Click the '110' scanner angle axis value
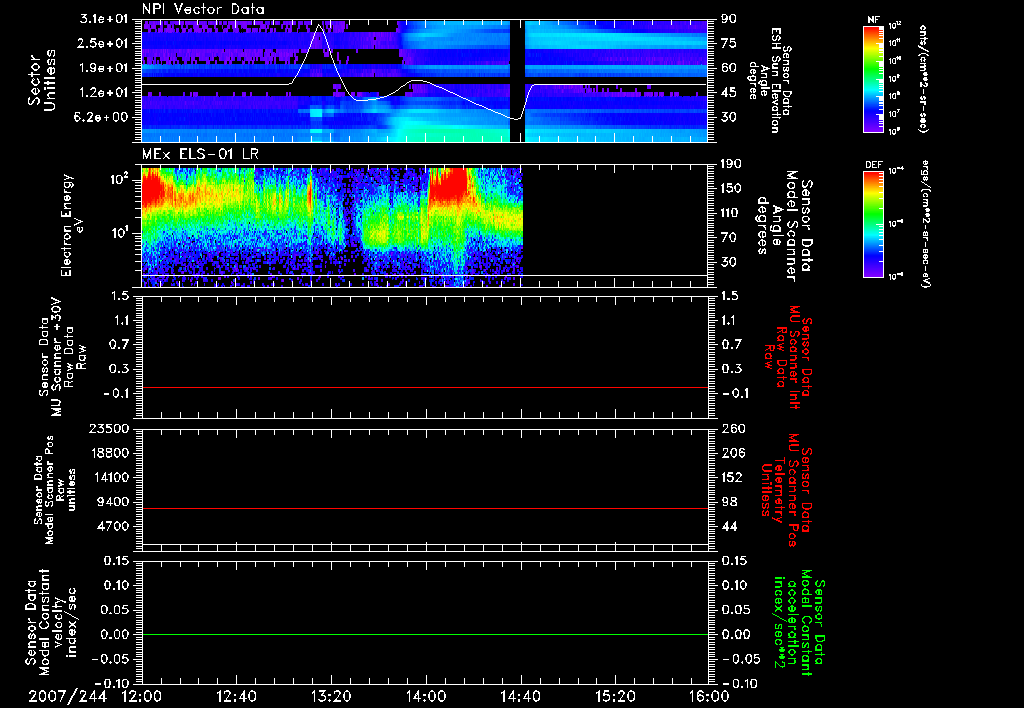 (731, 212)
